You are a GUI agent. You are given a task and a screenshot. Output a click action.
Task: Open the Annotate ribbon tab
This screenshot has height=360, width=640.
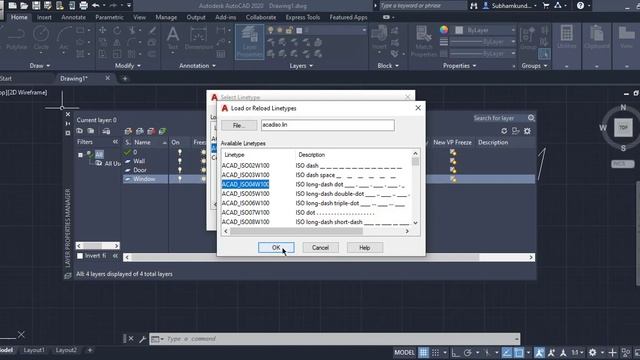[73, 17]
